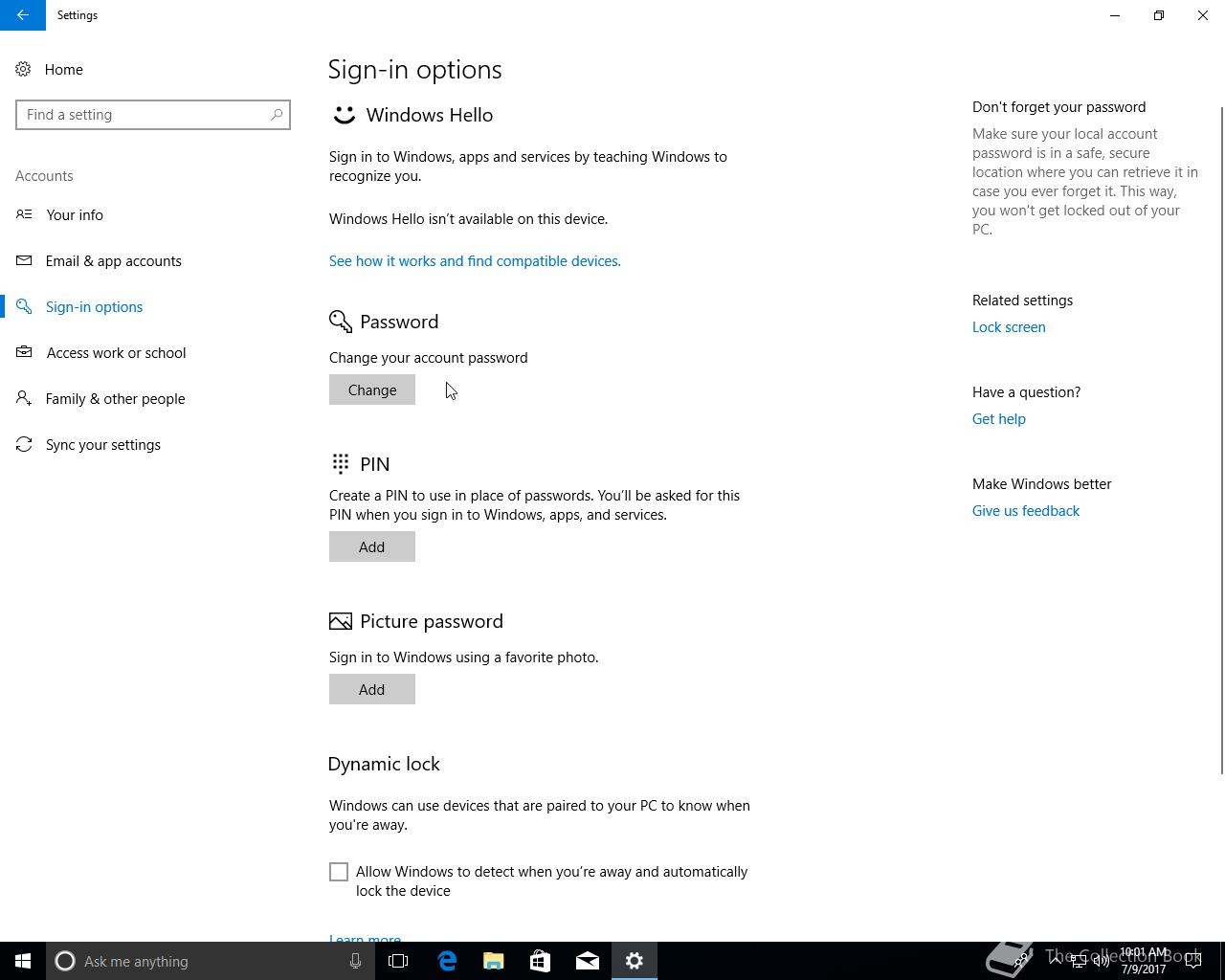This screenshot has width=1225, height=980.
Task: Click the Ask me anything search box
Action: click(x=211, y=961)
